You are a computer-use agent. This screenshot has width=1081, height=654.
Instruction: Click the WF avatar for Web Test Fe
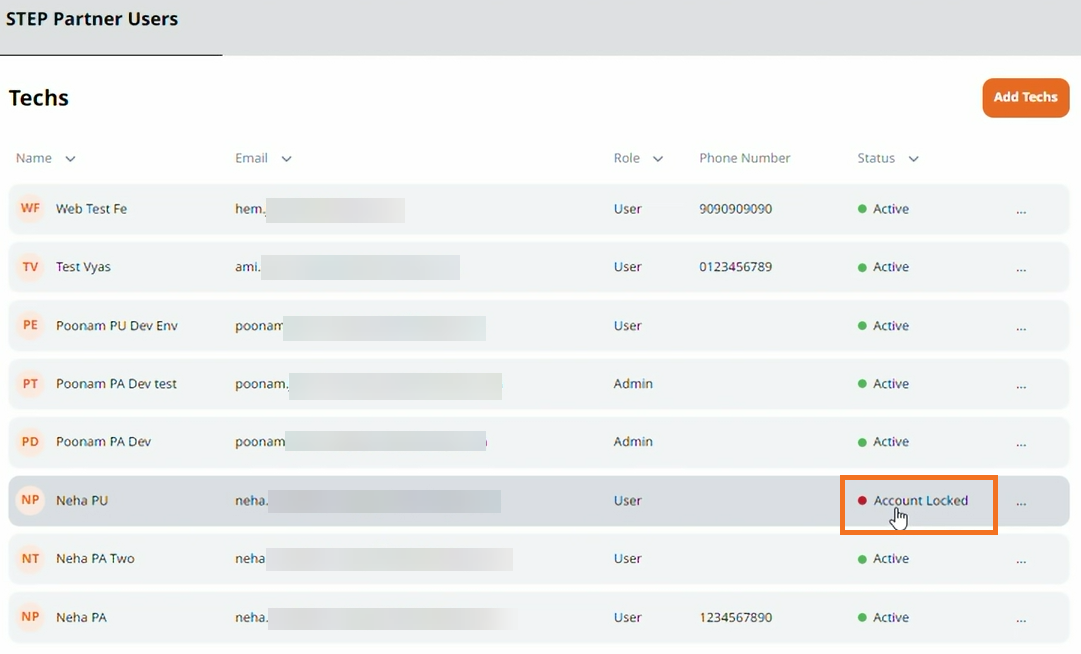pyautogui.click(x=31, y=209)
